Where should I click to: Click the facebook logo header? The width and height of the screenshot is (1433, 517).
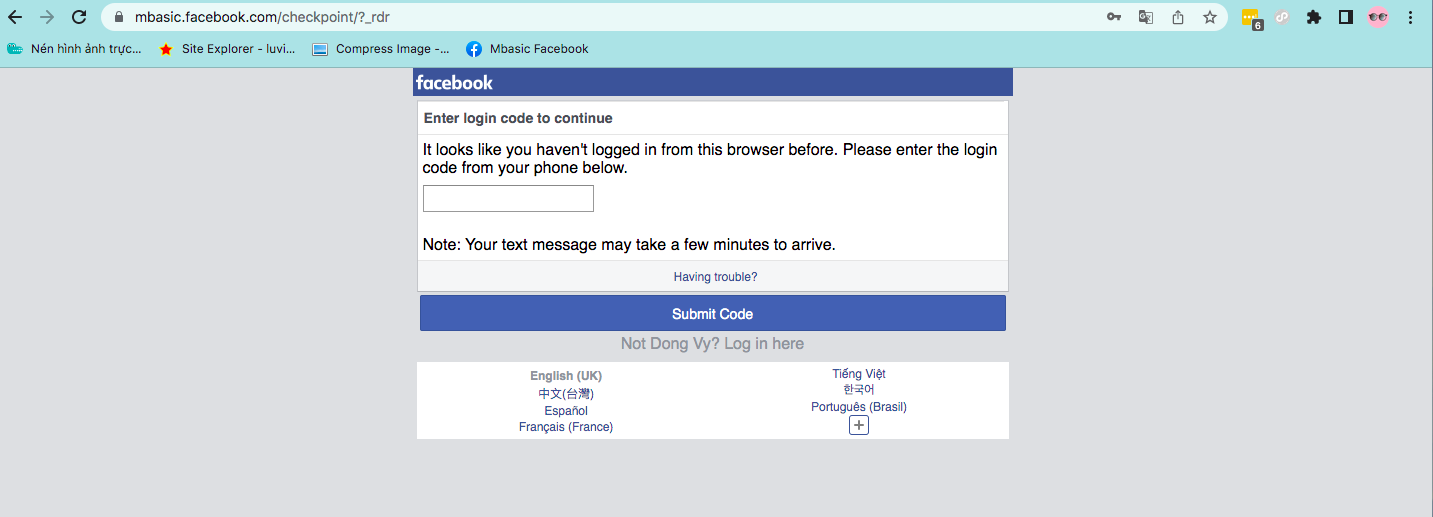pyautogui.click(x=455, y=82)
